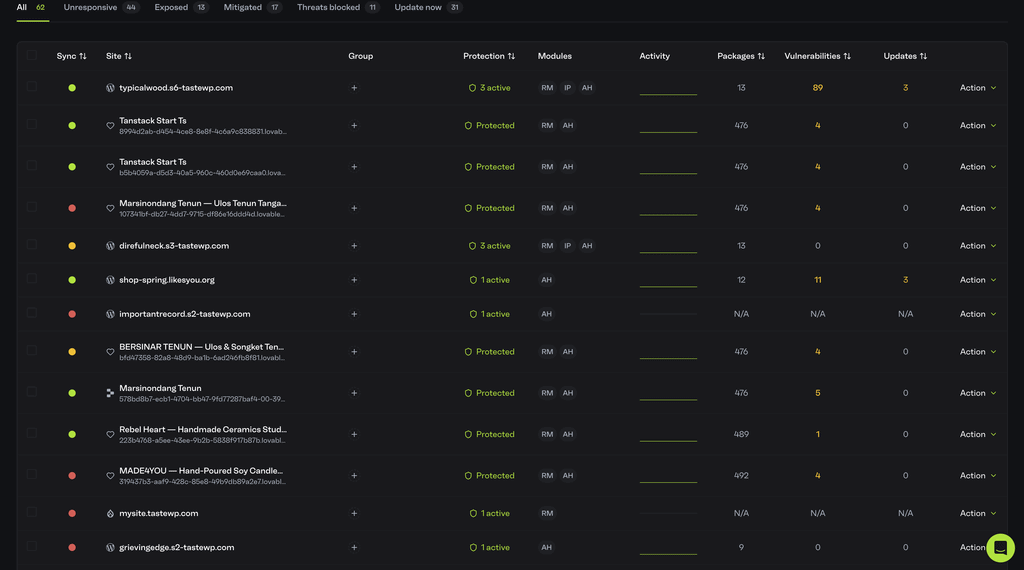
Task: Sort table by Packages column
Action: click(741, 56)
